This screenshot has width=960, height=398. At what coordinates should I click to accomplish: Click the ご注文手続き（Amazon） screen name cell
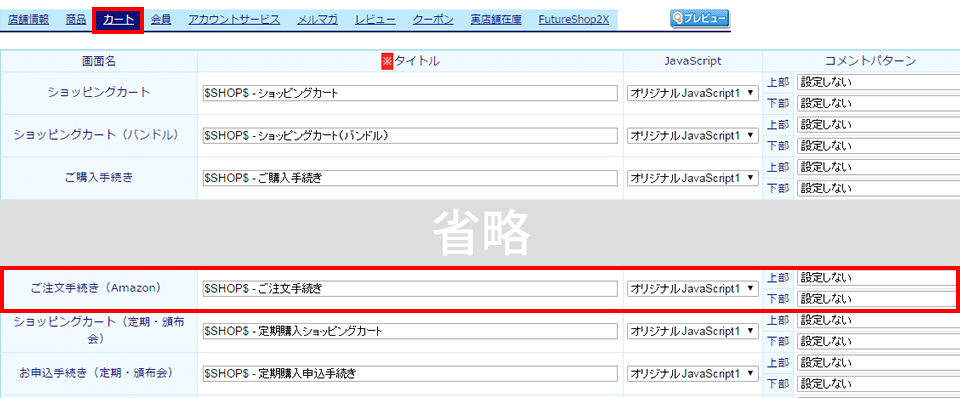tap(99, 288)
